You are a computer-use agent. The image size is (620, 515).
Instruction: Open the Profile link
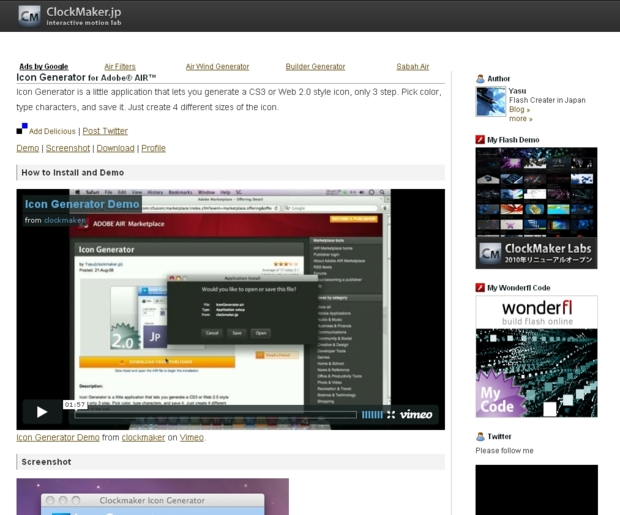pos(153,148)
